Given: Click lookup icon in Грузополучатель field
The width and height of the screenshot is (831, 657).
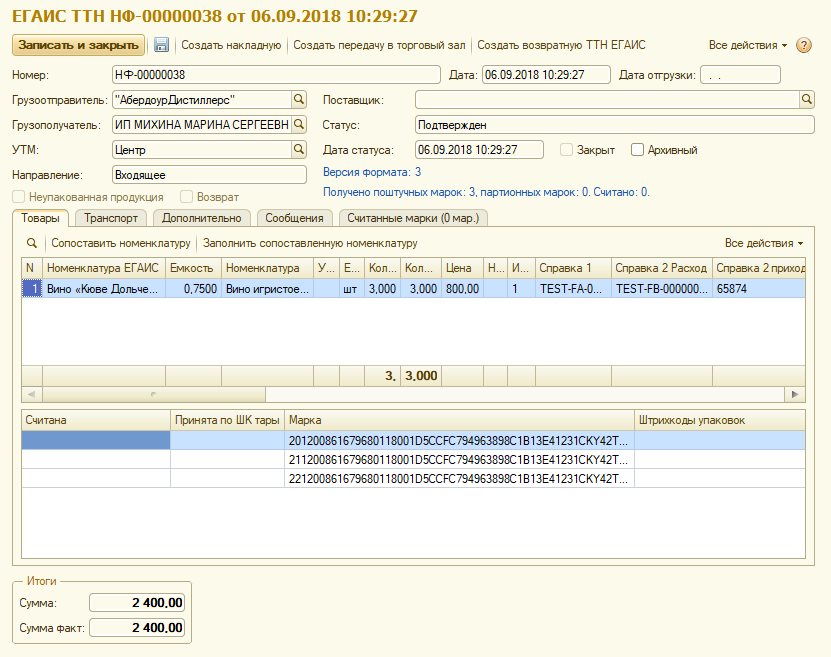Looking at the screenshot, I should coord(298,124).
